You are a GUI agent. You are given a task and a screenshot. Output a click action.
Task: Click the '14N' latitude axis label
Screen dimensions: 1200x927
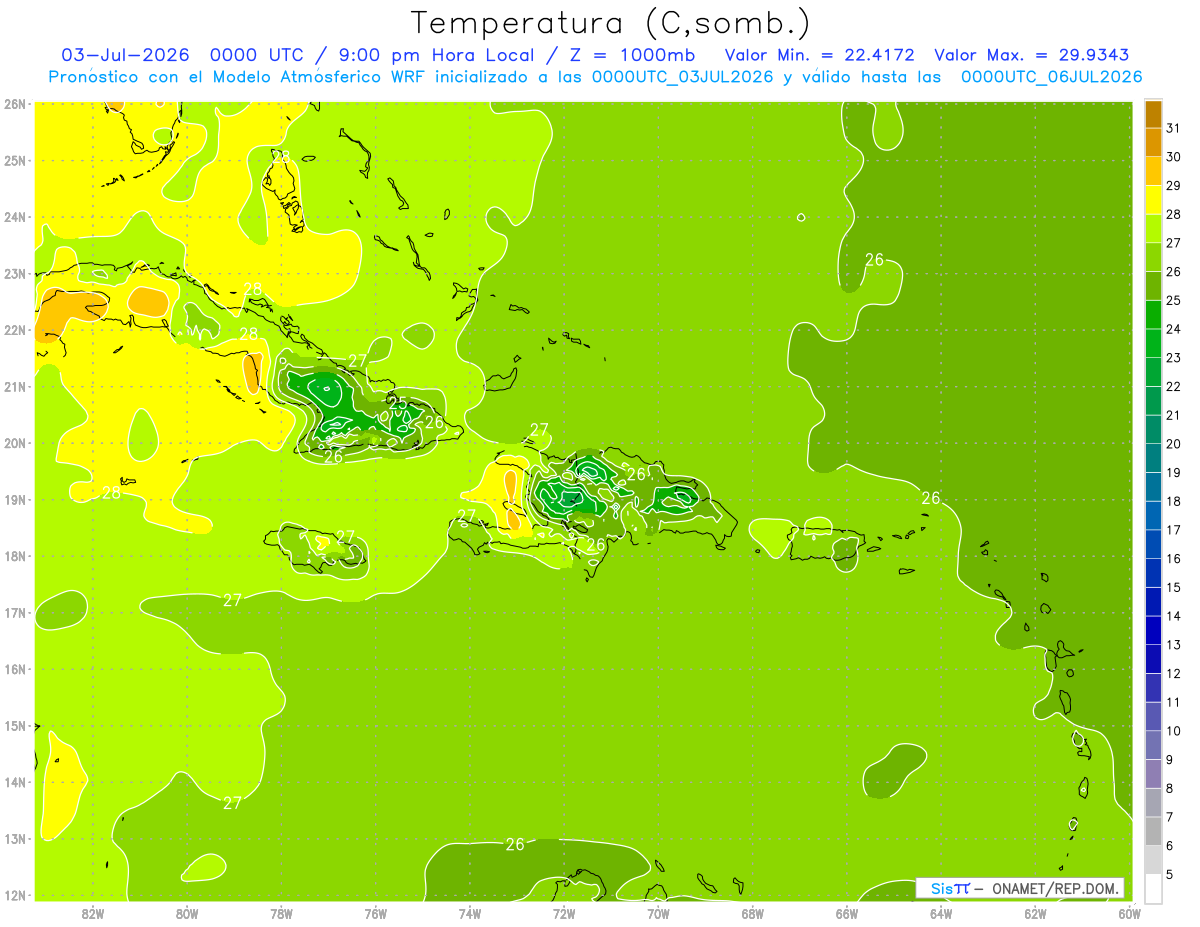coord(15,782)
